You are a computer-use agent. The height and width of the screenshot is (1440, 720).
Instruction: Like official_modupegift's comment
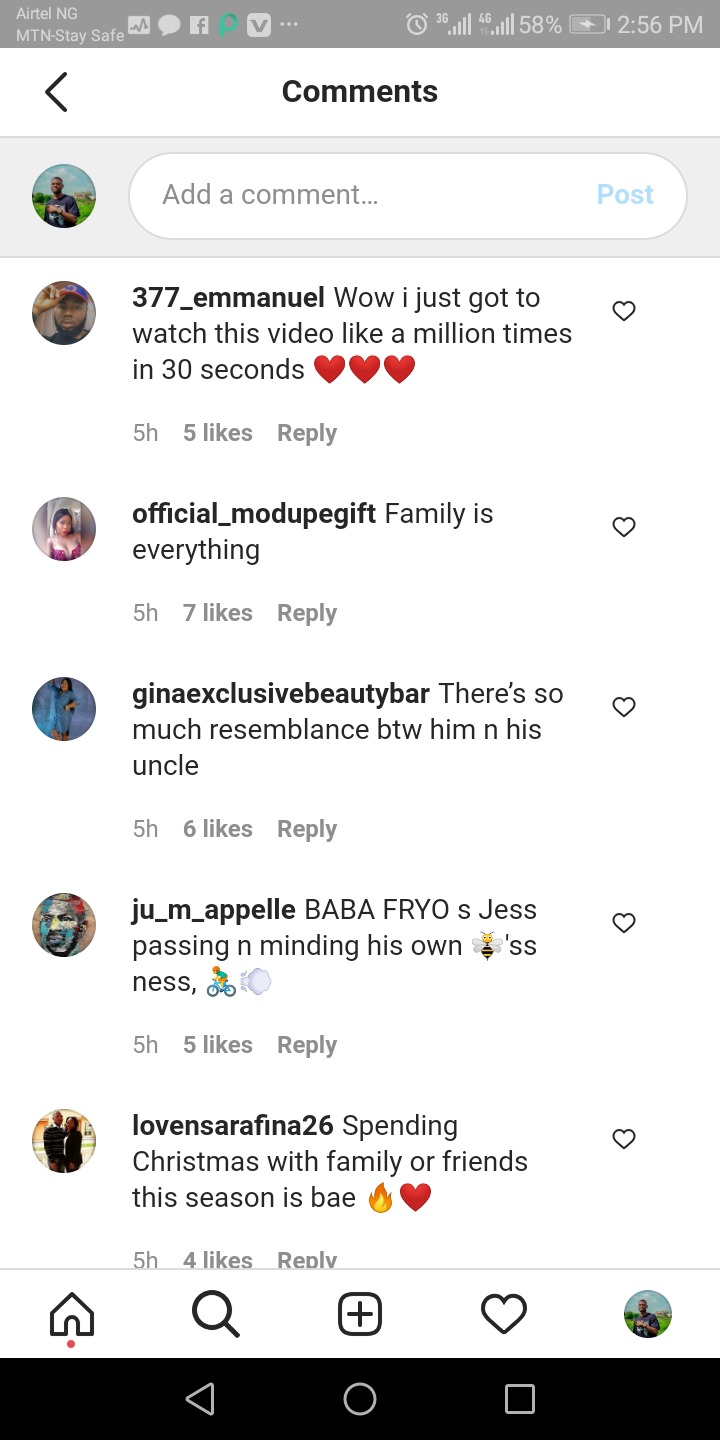tap(624, 527)
